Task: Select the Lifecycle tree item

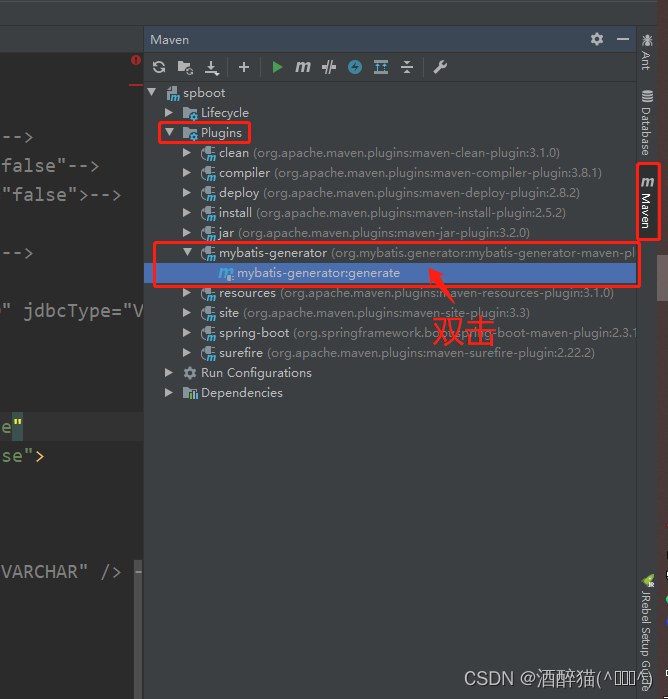Action: click(225, 113)
